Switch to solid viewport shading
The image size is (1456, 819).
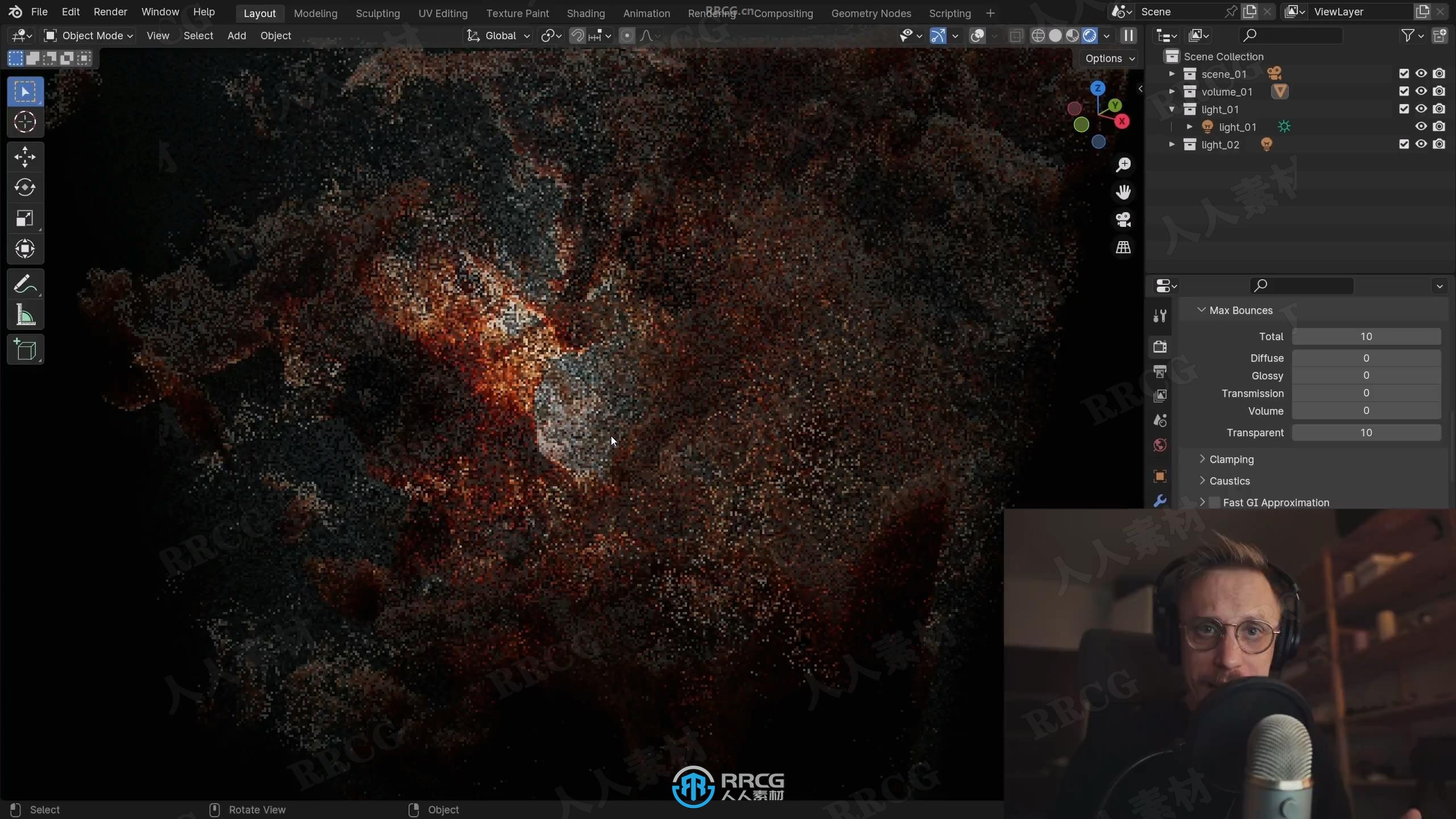(x=1055, y=36)
